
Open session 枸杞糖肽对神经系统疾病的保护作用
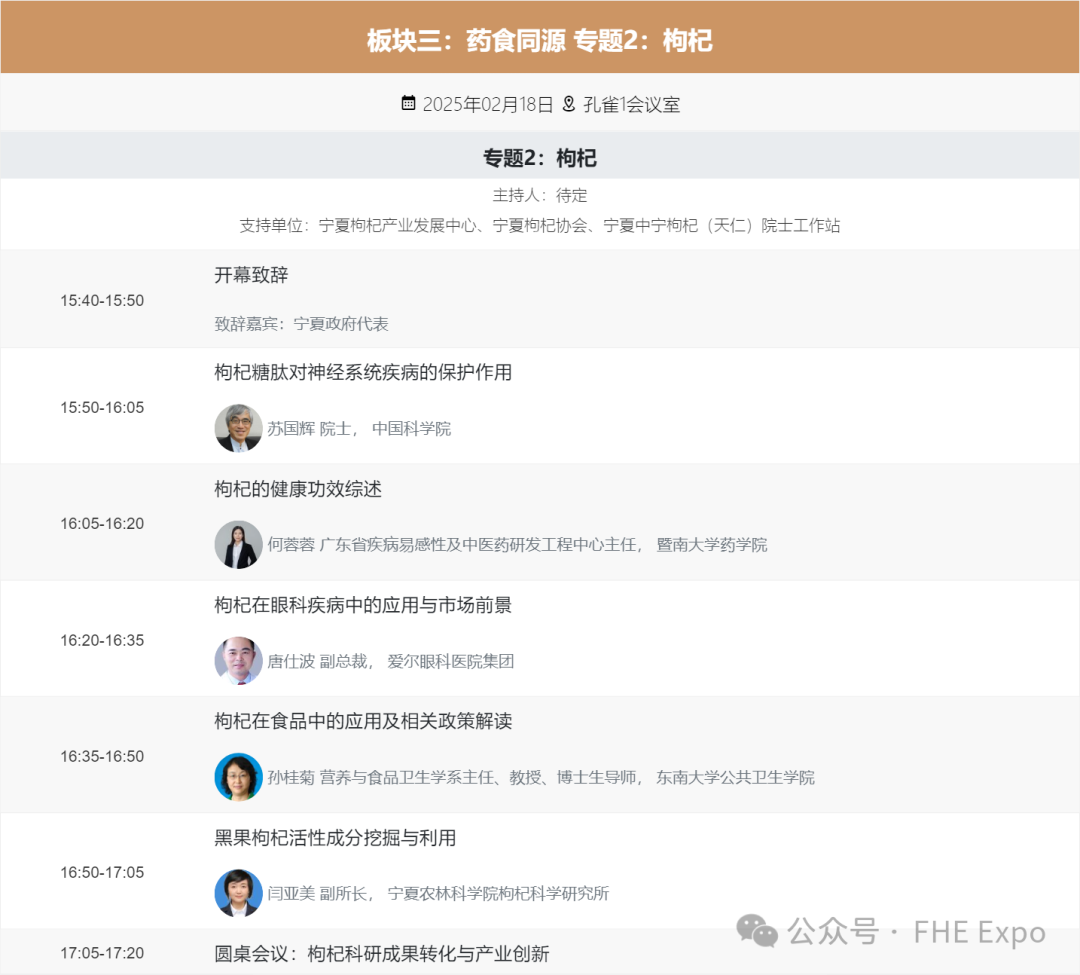pos(363,373)
